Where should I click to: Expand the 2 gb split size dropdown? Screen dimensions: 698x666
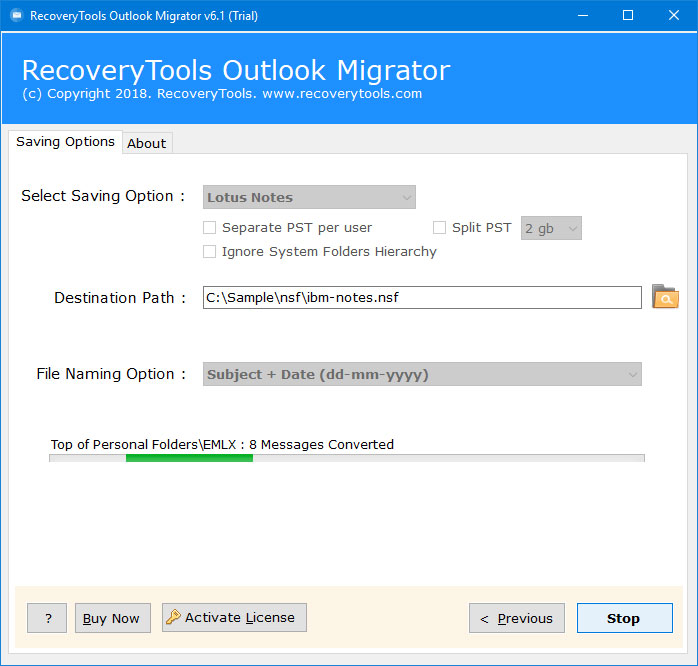coord(551,228)
